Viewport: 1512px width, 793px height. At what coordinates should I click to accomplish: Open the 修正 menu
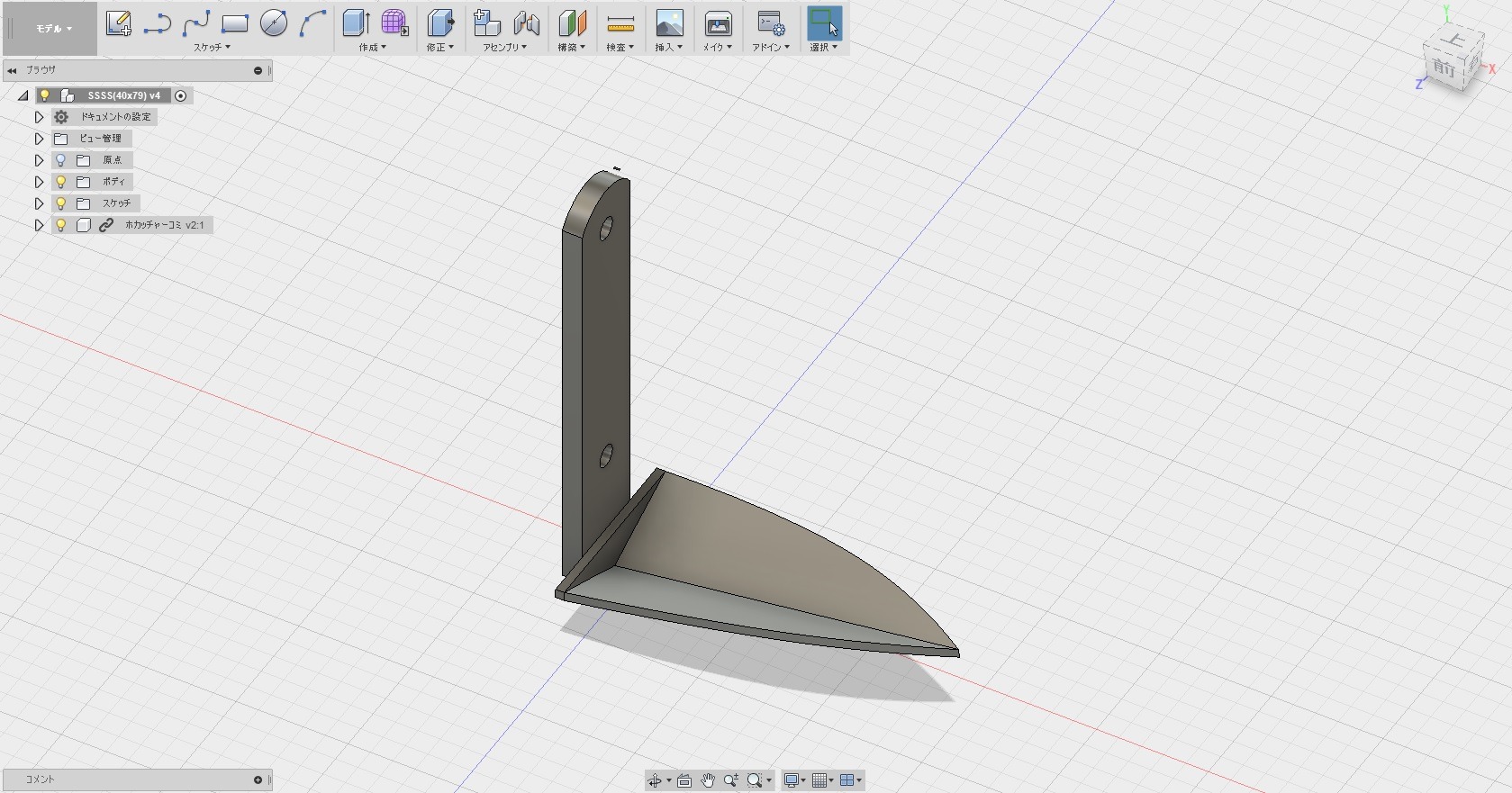click(439, 47)
